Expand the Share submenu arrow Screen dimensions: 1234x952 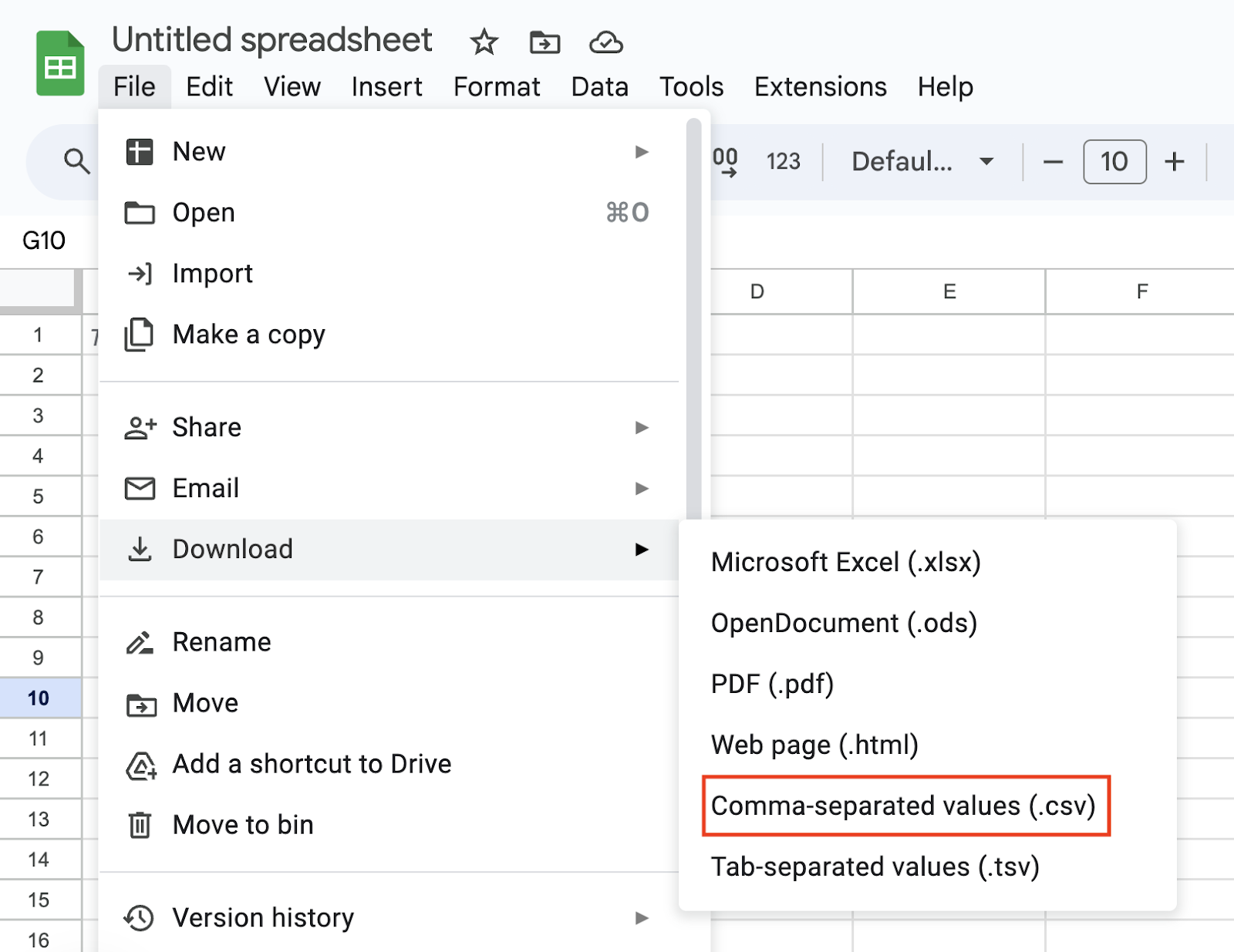pyautogui.click(x=641, y=427)
